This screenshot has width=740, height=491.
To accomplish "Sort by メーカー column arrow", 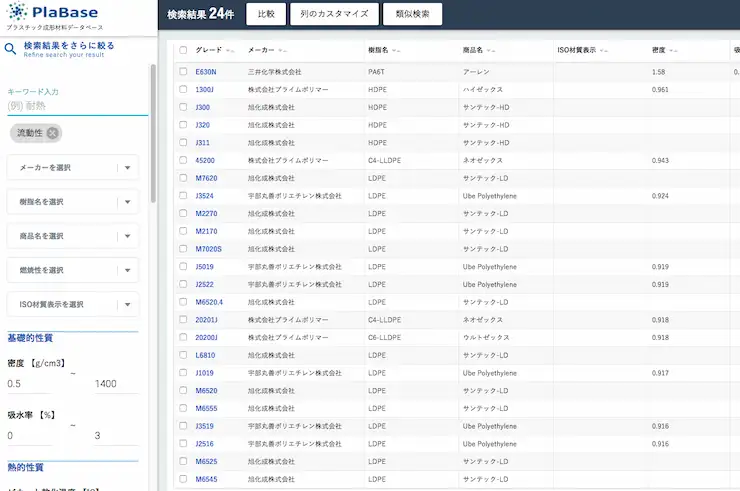I will tap(282, 50).
